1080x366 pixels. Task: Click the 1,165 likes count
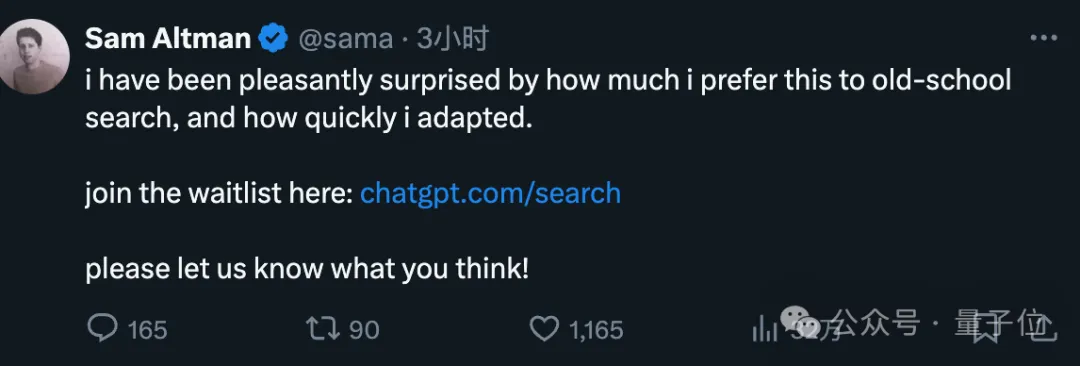pyautogui.click(x=596, y=330)
